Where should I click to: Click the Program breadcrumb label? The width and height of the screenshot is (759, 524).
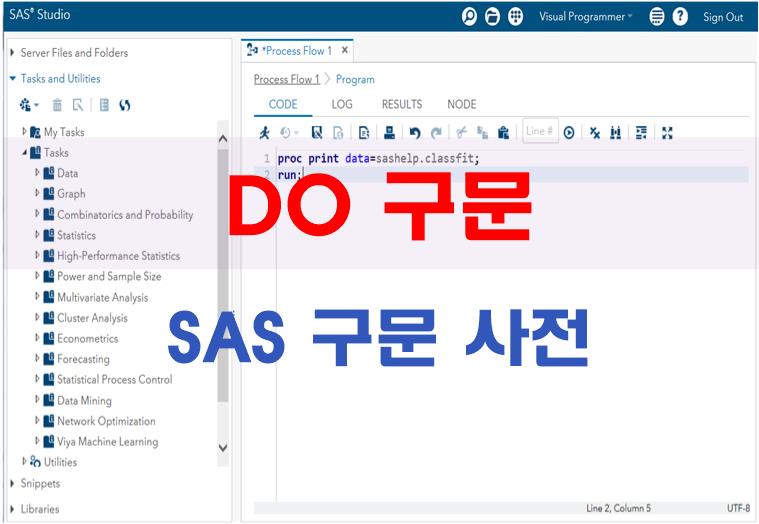click(x=355, y=79)
